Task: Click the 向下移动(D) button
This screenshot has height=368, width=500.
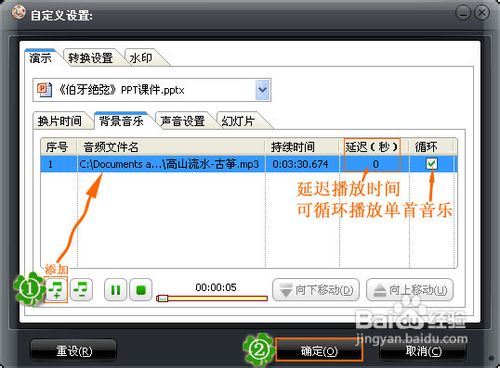Action: [316, 290]
